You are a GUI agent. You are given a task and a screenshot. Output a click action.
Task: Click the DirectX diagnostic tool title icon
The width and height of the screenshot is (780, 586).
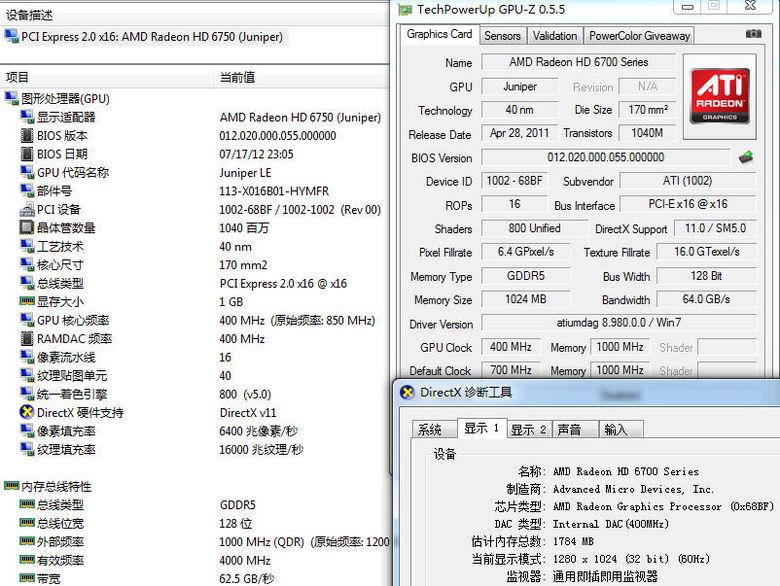(x=407, y=392)
